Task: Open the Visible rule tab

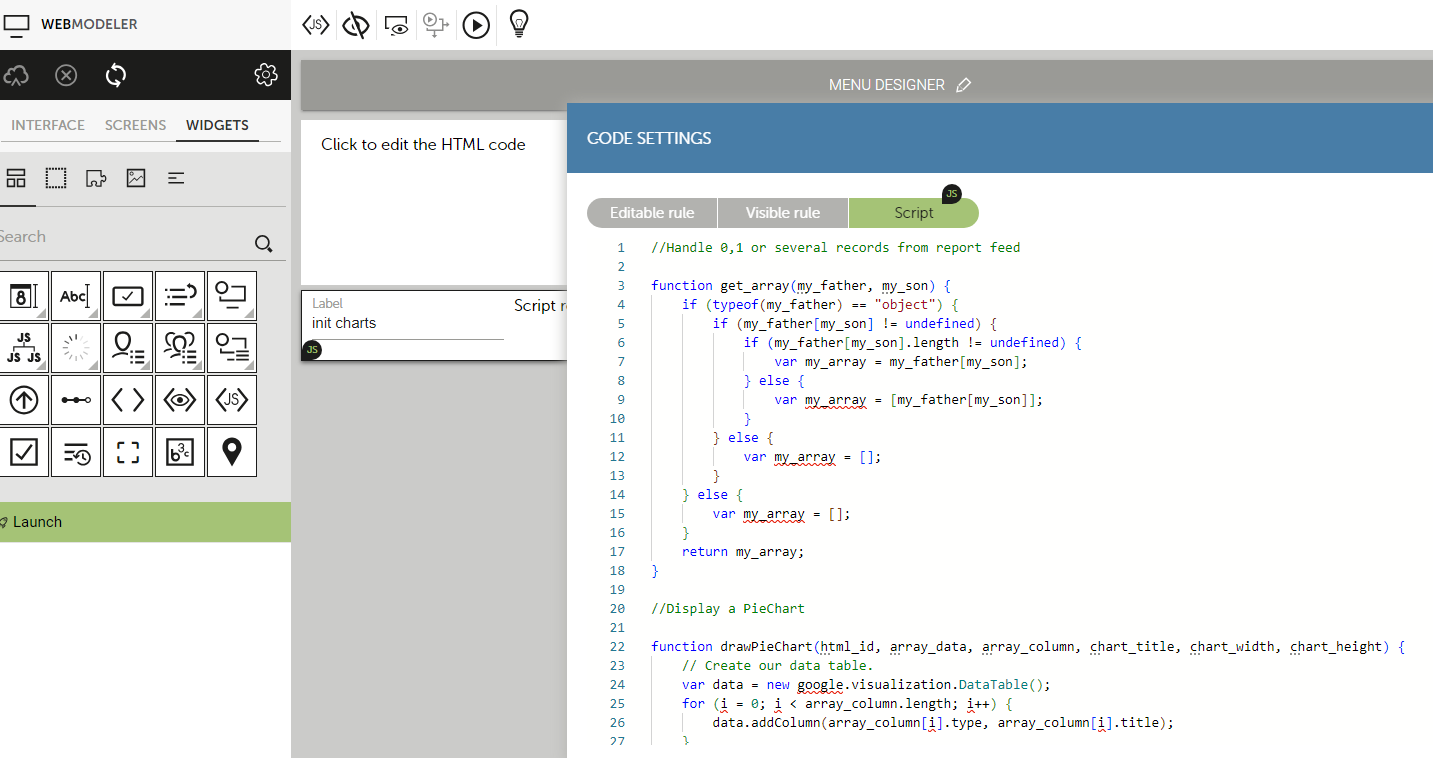Action: click(x=783, y=212)
